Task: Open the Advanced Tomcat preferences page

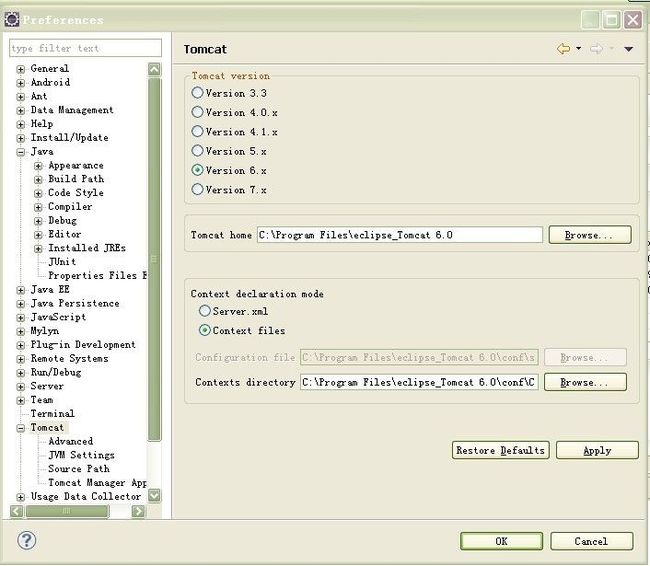Action: (x=70, y=441)
